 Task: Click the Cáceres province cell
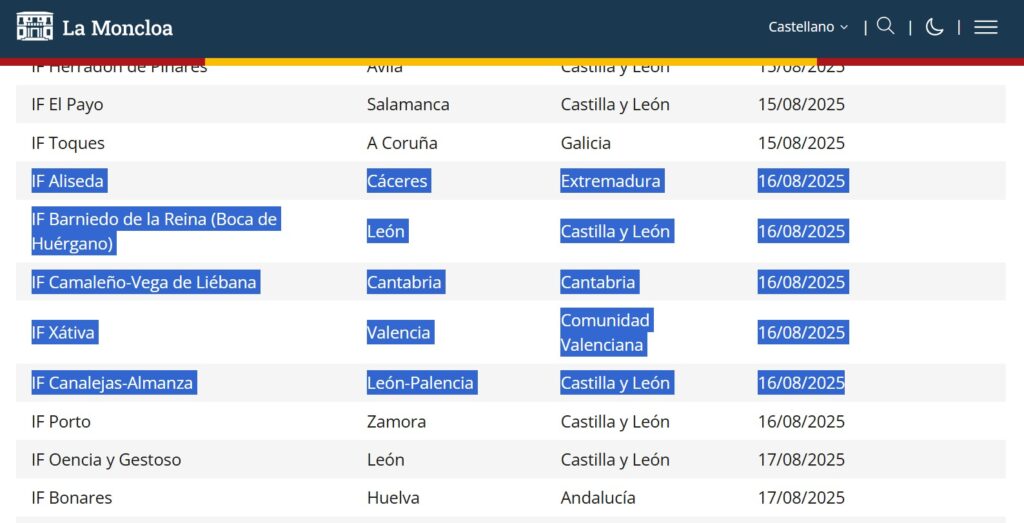click(x=397, y=181)
